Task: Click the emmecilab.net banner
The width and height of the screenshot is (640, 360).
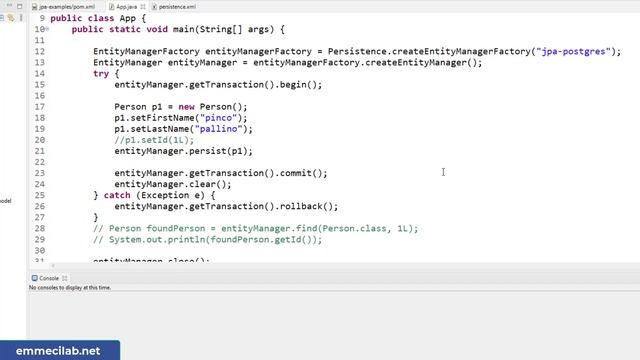Action: point(60,351)
